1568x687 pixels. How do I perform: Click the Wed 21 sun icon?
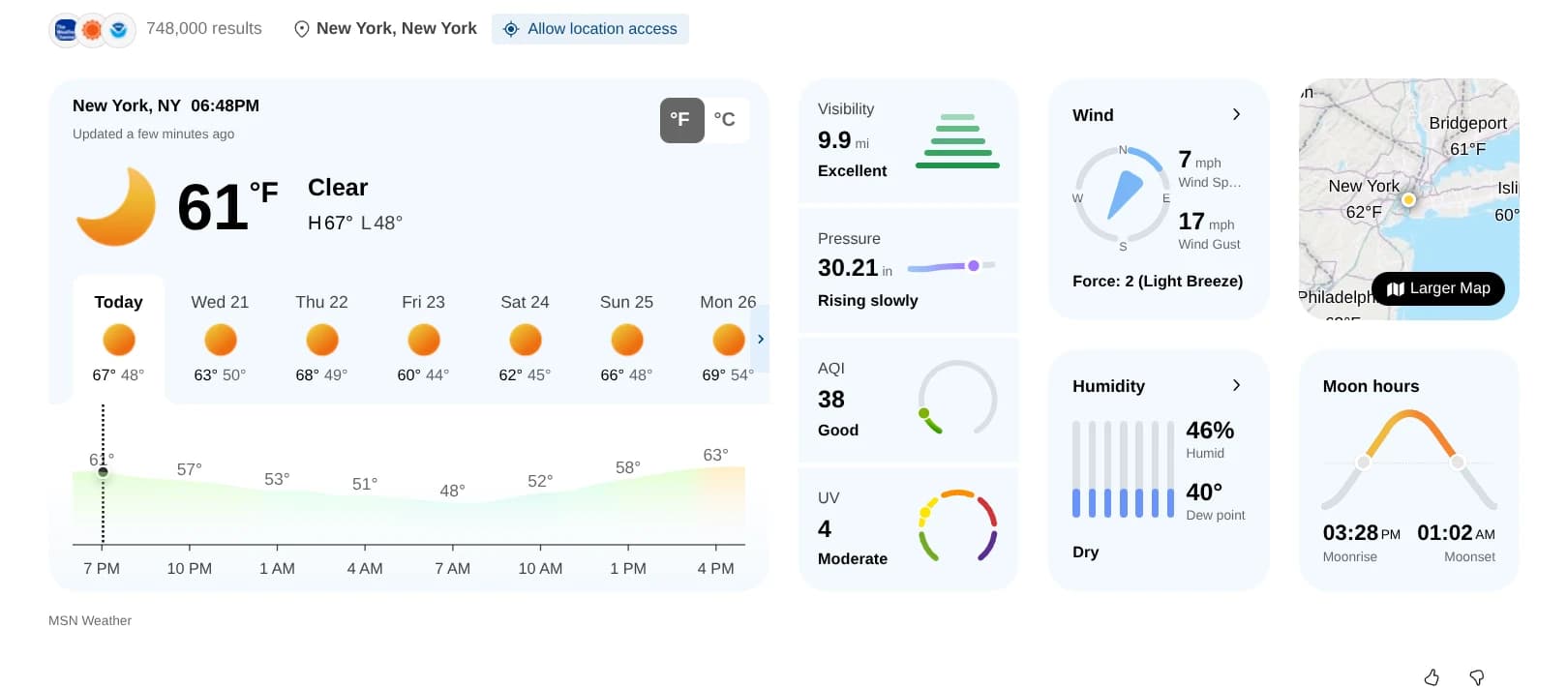(221, 341)
